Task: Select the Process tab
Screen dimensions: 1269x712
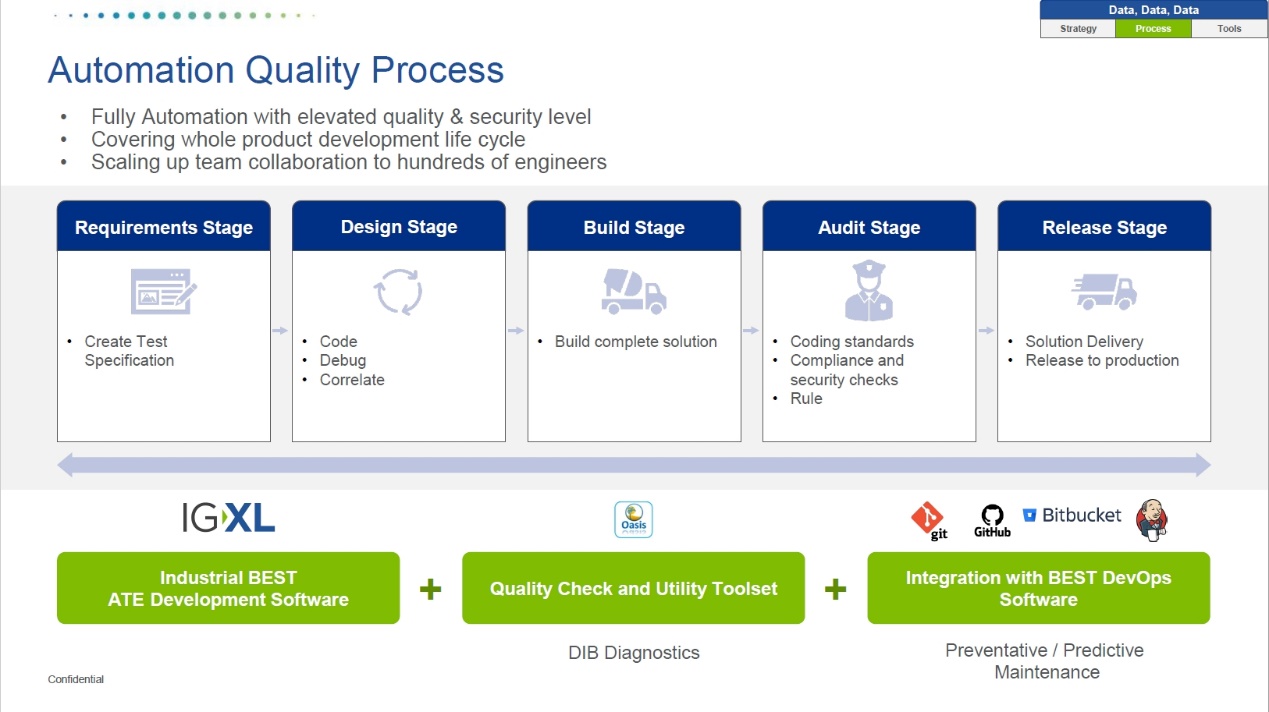Action: [1153, 29]
